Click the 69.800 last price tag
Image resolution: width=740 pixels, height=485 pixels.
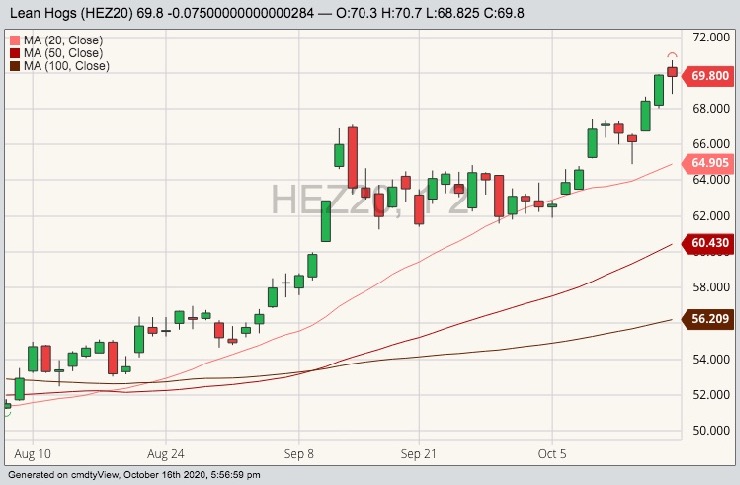[x=708, y=75]
